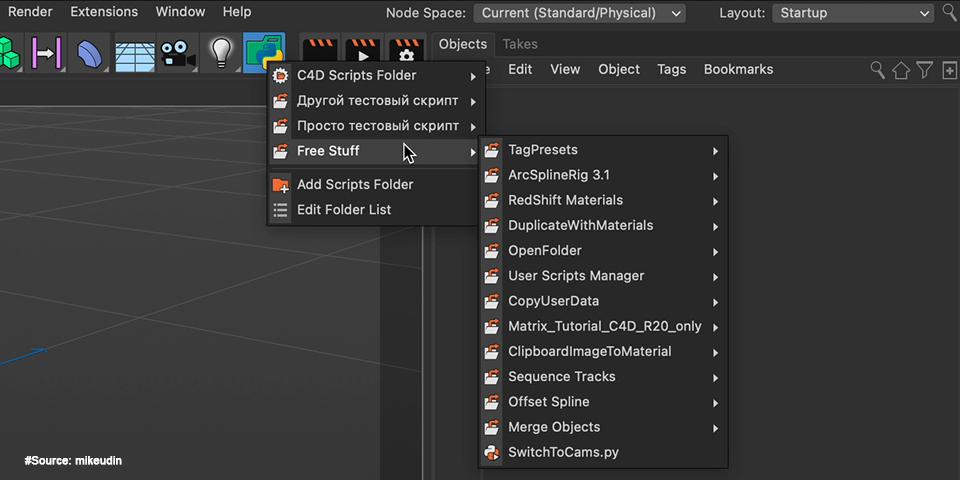
Task: Switch to the Takes tab
Action: 520,44
